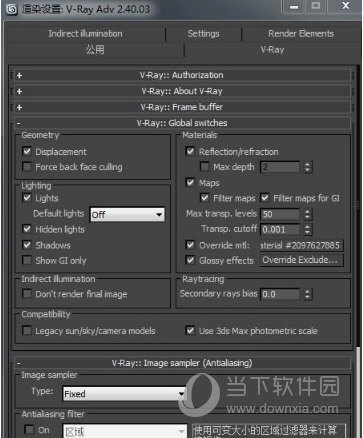Close the render settings window

[346, 7]
